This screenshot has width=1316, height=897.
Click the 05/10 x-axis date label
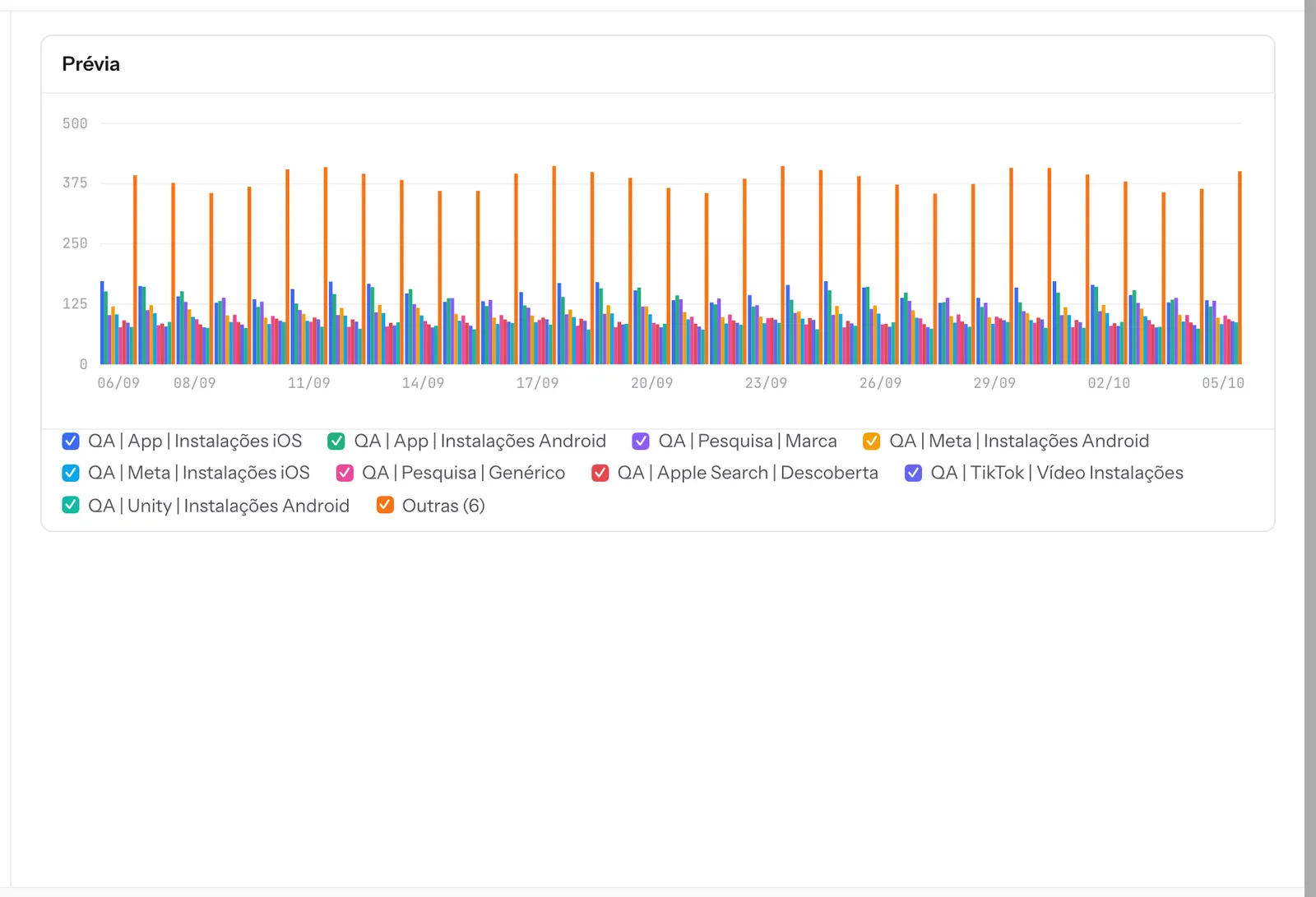(1223, 383)
